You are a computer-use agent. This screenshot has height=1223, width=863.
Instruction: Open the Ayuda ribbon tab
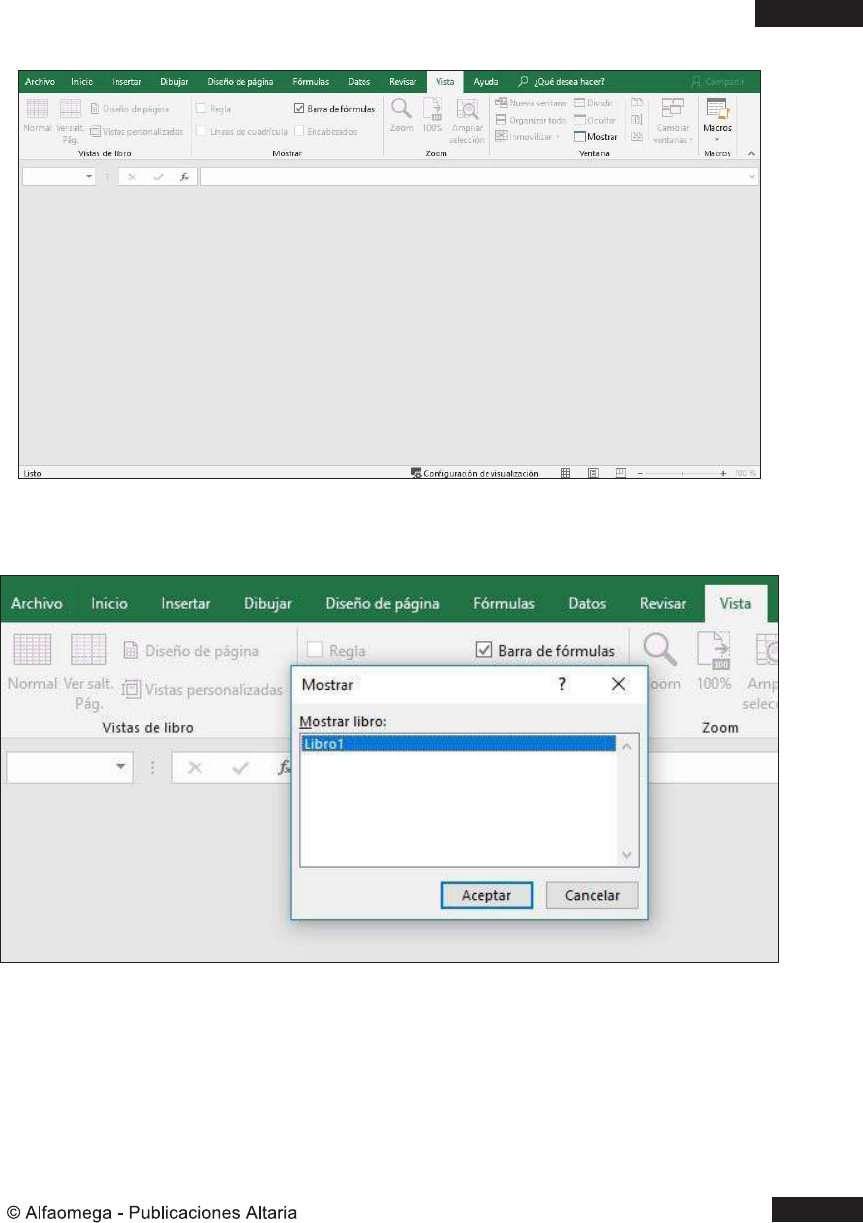pos(485,82)
